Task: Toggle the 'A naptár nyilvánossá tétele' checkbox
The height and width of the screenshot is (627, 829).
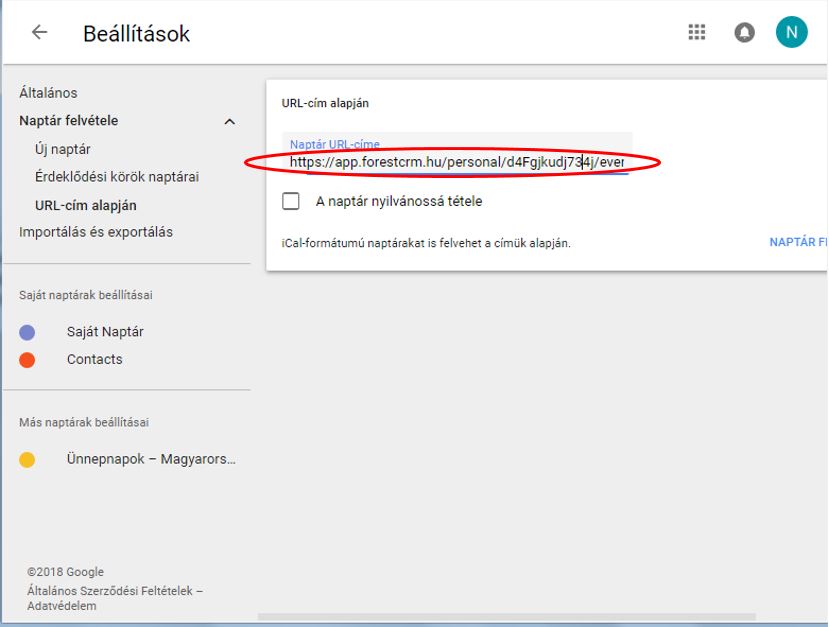Action: tap(291, 201)
